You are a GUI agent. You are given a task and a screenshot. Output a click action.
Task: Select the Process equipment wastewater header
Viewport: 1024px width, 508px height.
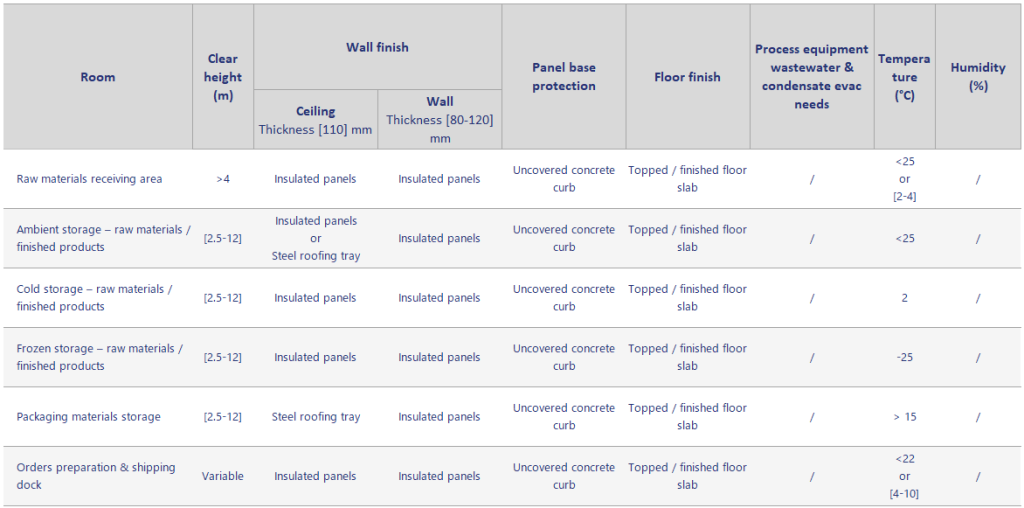coord(811,77)
